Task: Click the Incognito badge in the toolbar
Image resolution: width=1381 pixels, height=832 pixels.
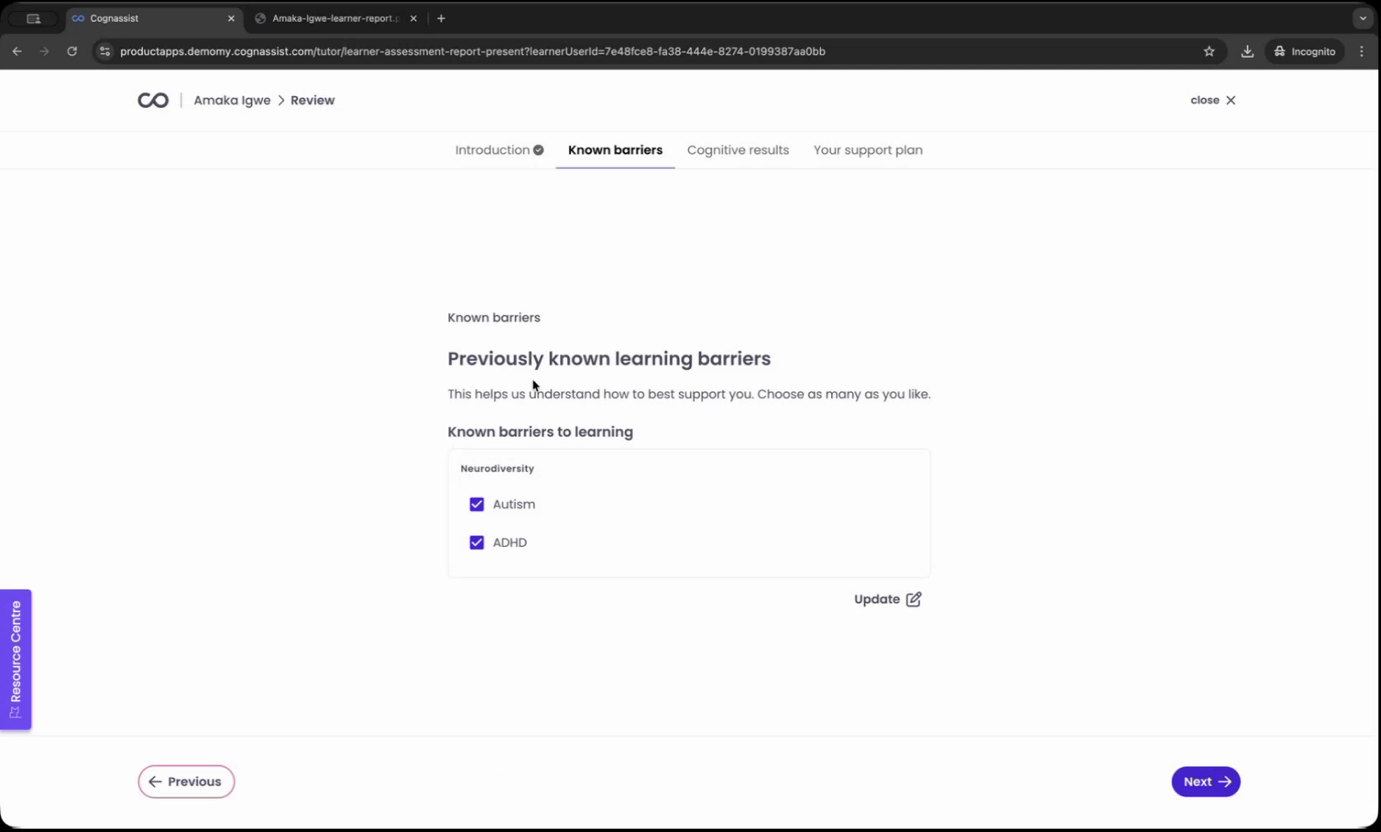Action: tap(1303, 51)
